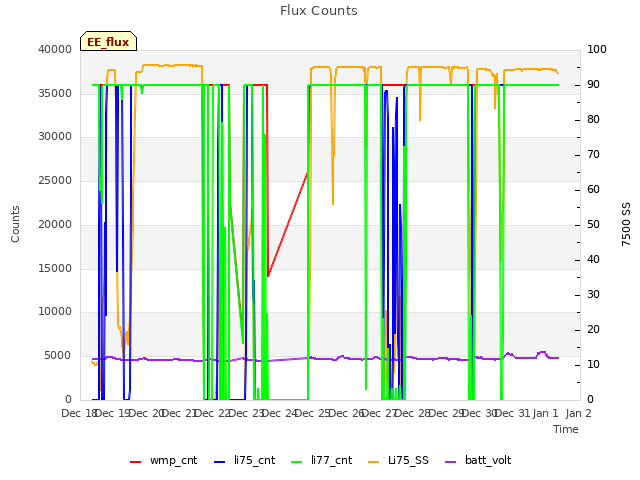Click the 25000 left axis tick label
Image resolution: width=640 pixels, height=480 pixels.
click(55, 180)
